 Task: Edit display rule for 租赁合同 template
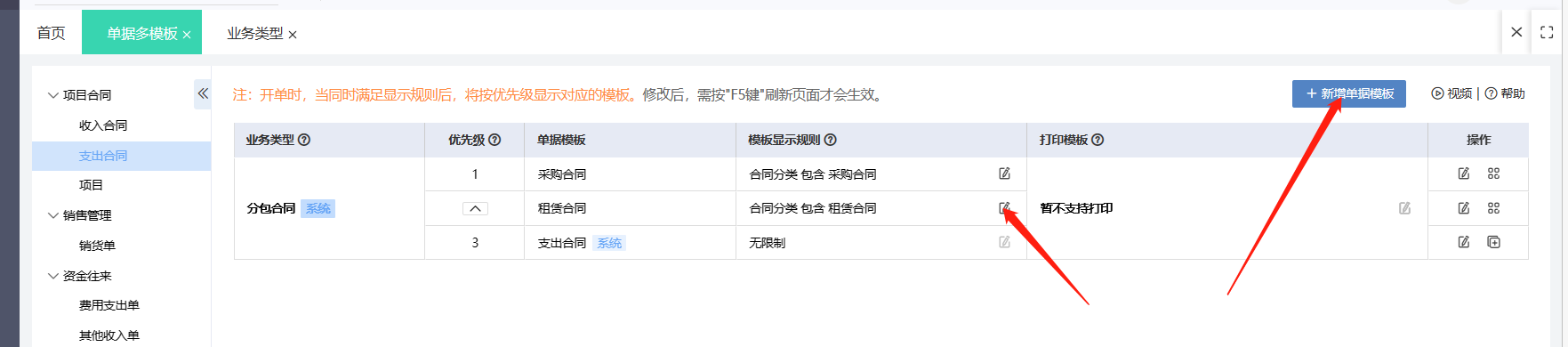[x=1004, y=208]
